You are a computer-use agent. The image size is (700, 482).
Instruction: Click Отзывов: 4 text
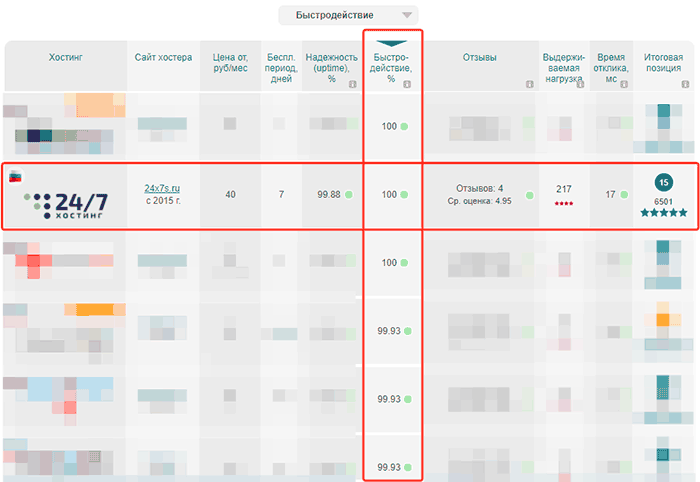point(479,188)
